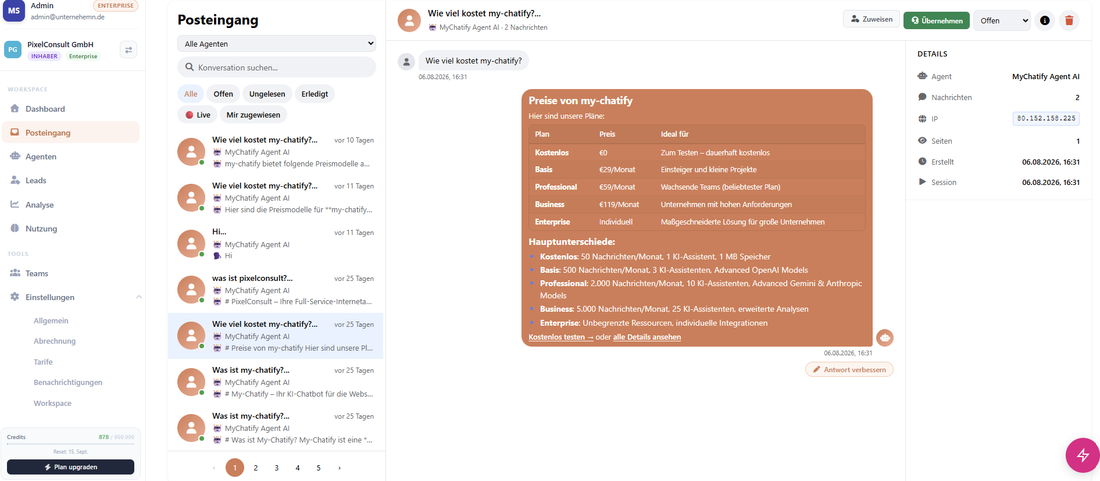Open the 'was ist pixelconsult?' conversation
The image size is (1100, 481).
[276, 290]
